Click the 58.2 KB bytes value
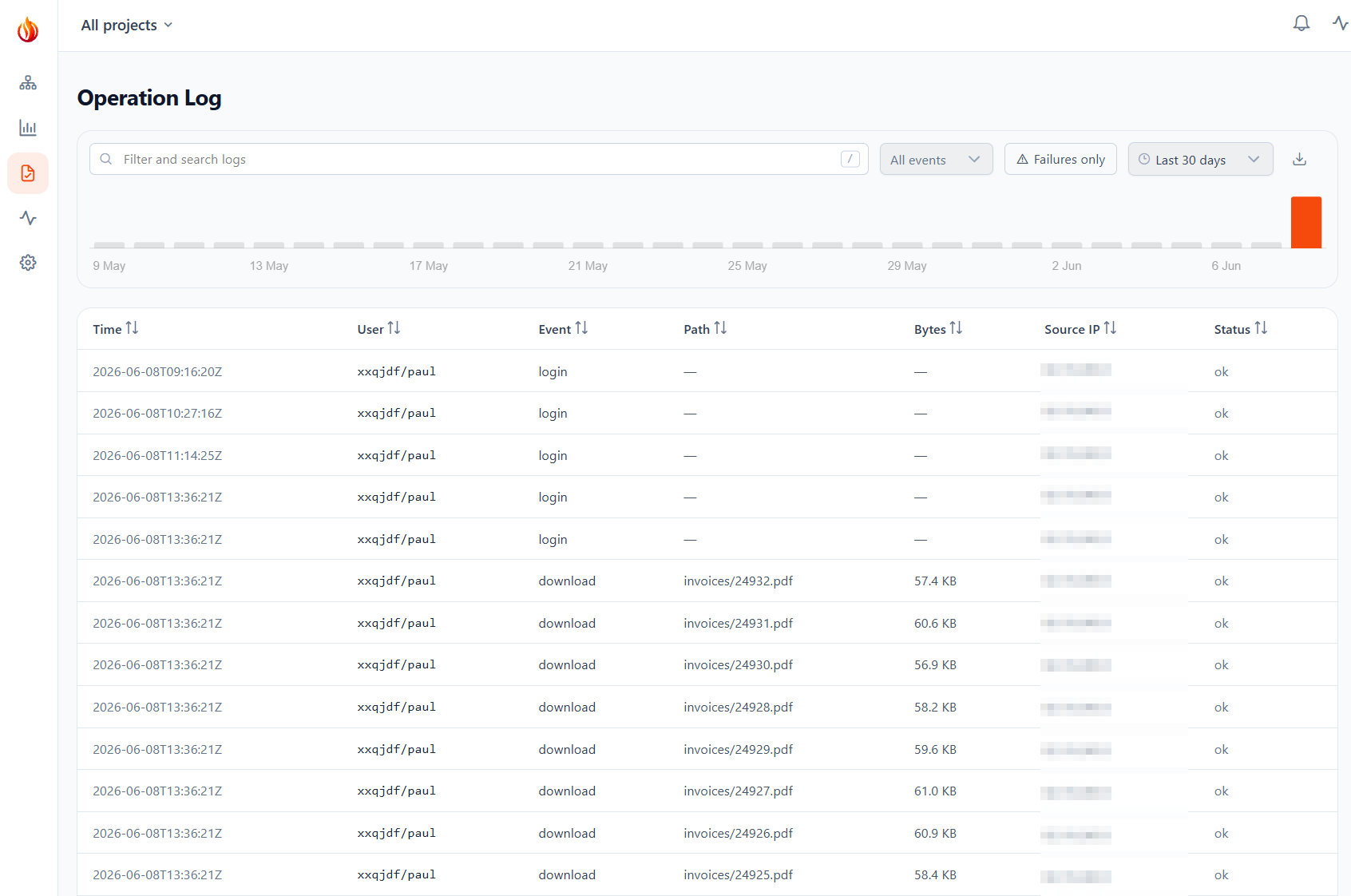Viewport: 1351px width, 896px height. click(935, 707)
